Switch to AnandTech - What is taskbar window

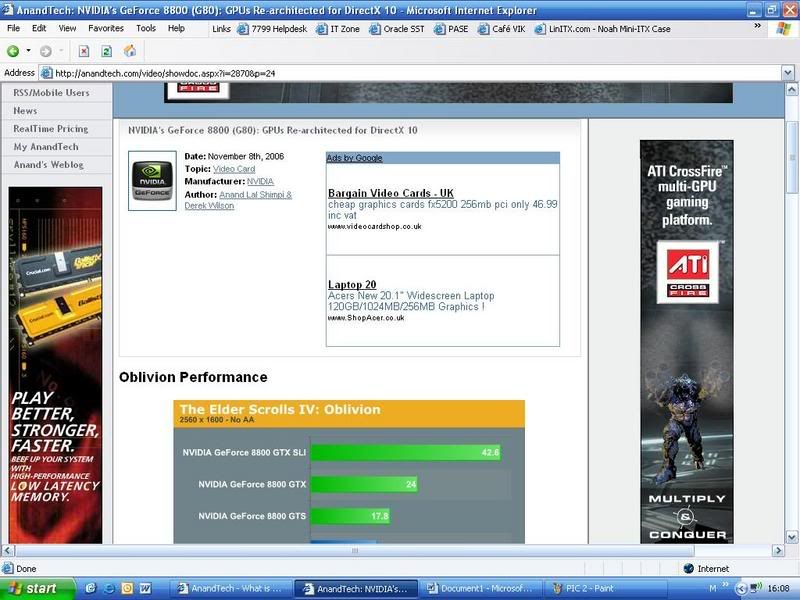(231, 589)
